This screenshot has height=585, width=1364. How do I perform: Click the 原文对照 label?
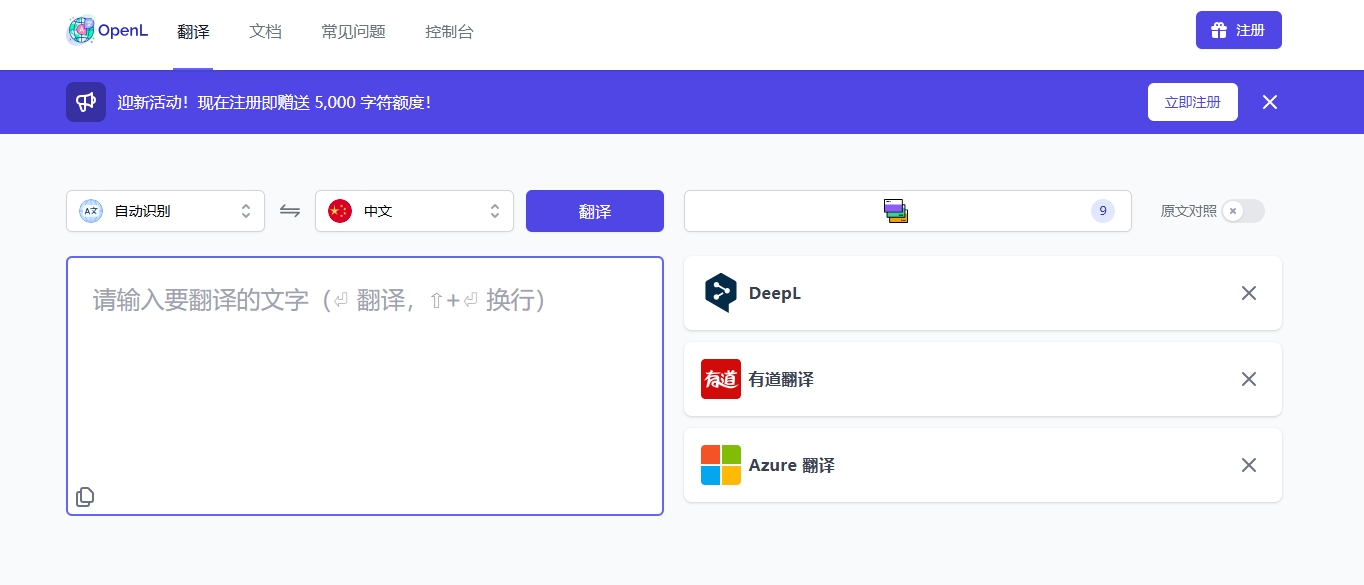1189,211
